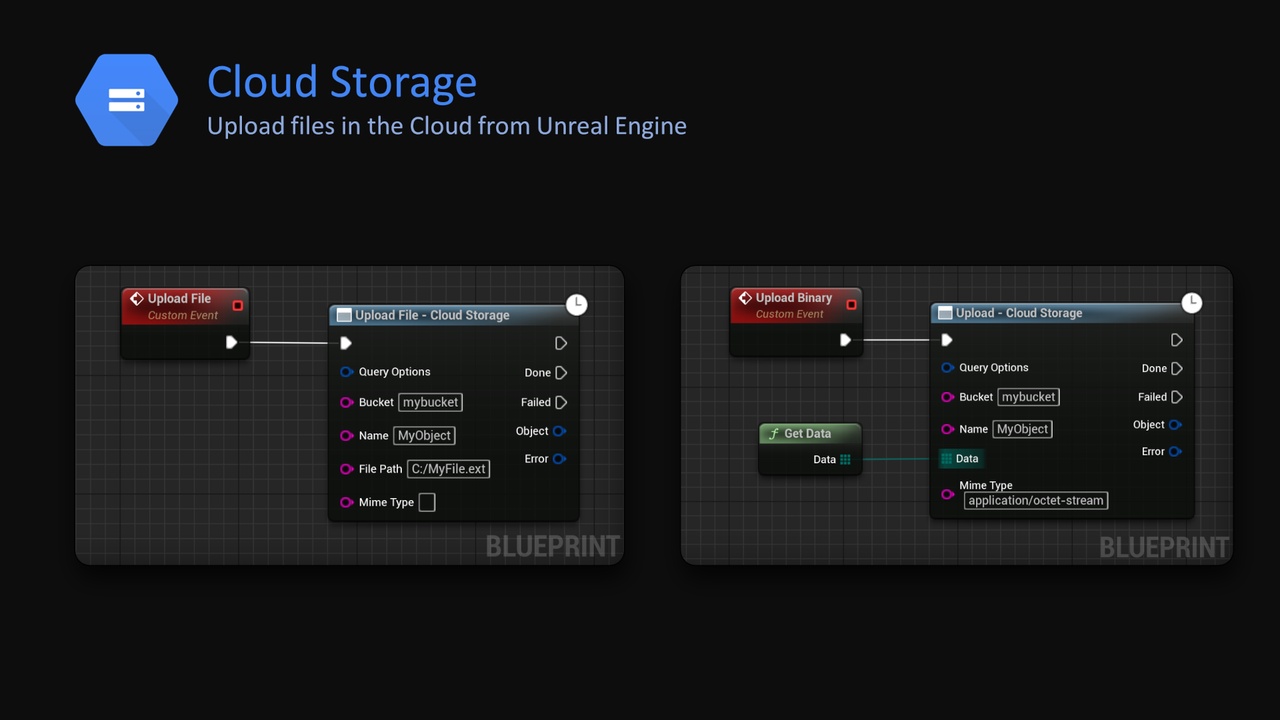Viewport: 1280px width, 720px height.
Task: Click the function f icon on Get Data node
Action: click(x=773, y=434)
